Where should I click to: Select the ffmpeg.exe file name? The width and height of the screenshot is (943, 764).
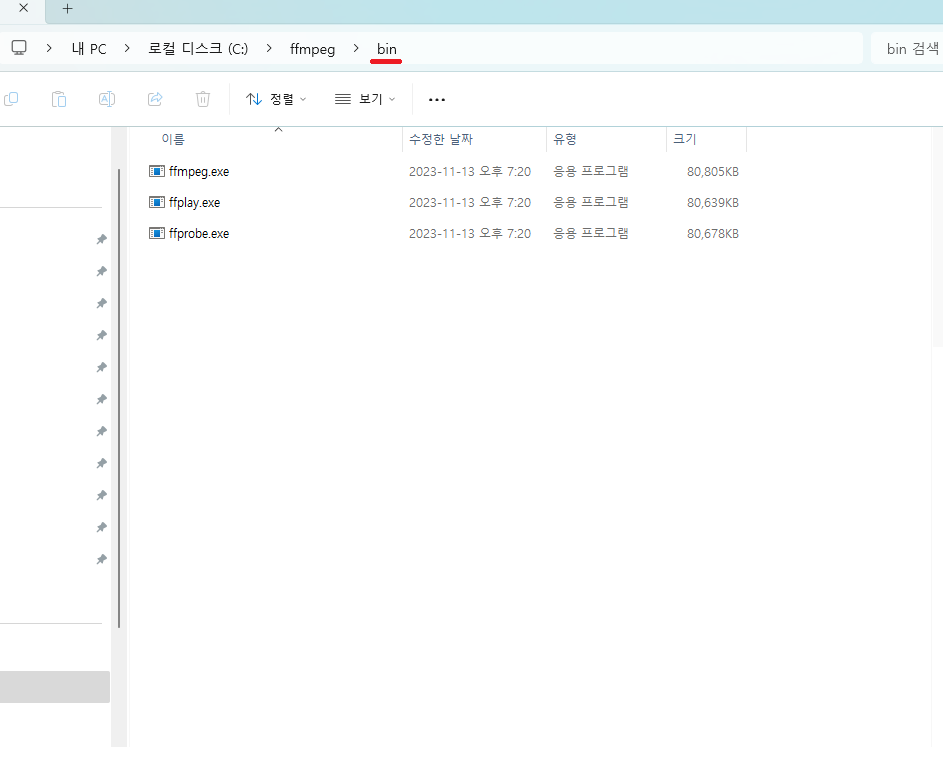(199, 171)
